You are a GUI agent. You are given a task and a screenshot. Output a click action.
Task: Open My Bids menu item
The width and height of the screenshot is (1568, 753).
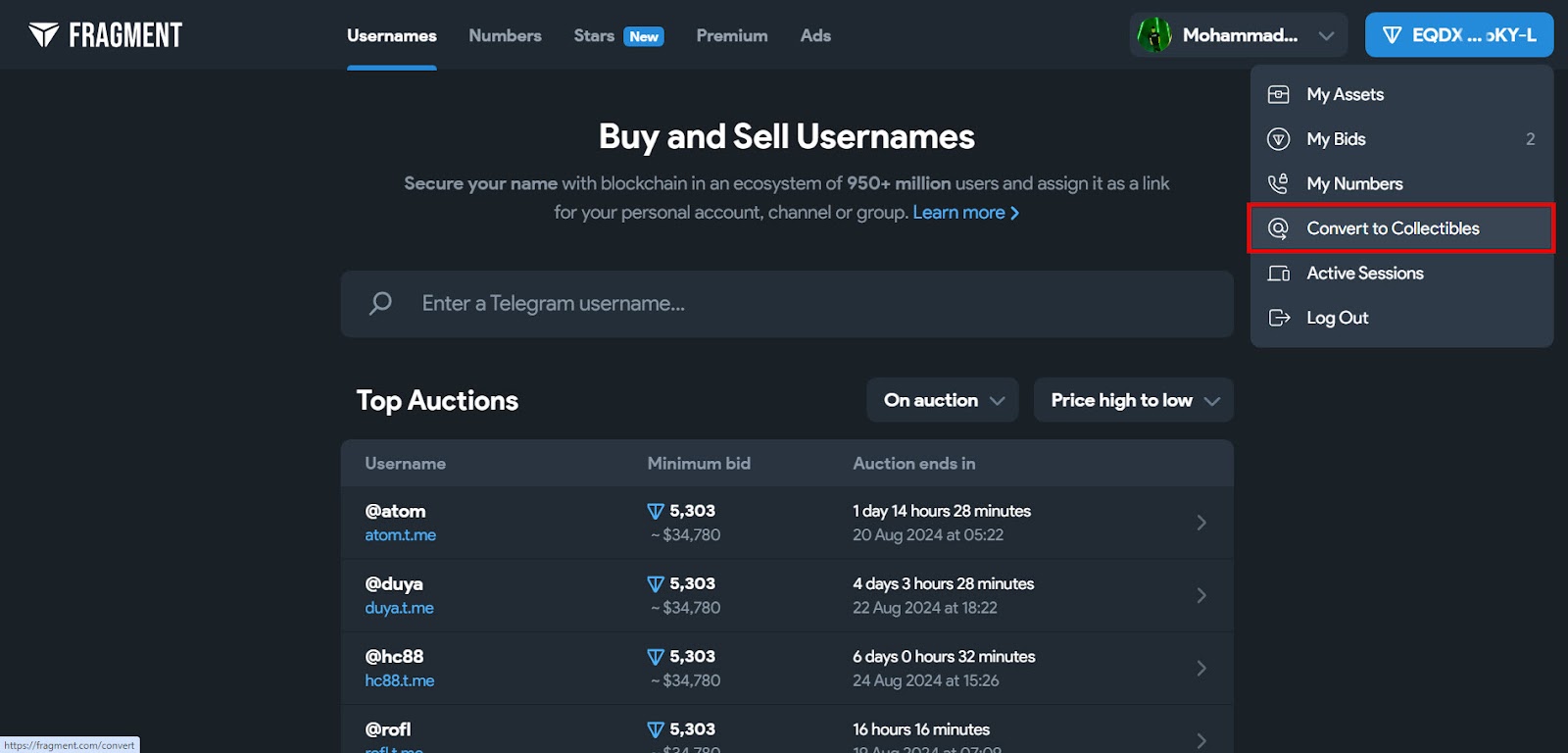(1401, 139)
